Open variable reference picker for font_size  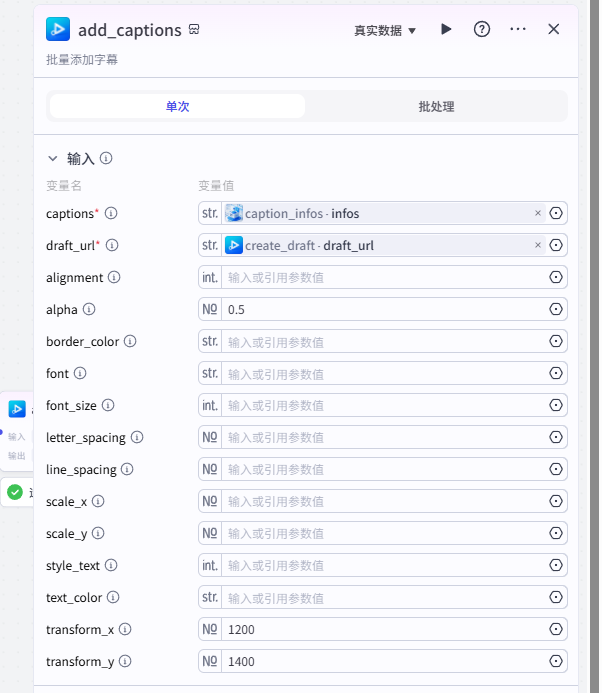[x=556, y=405]
